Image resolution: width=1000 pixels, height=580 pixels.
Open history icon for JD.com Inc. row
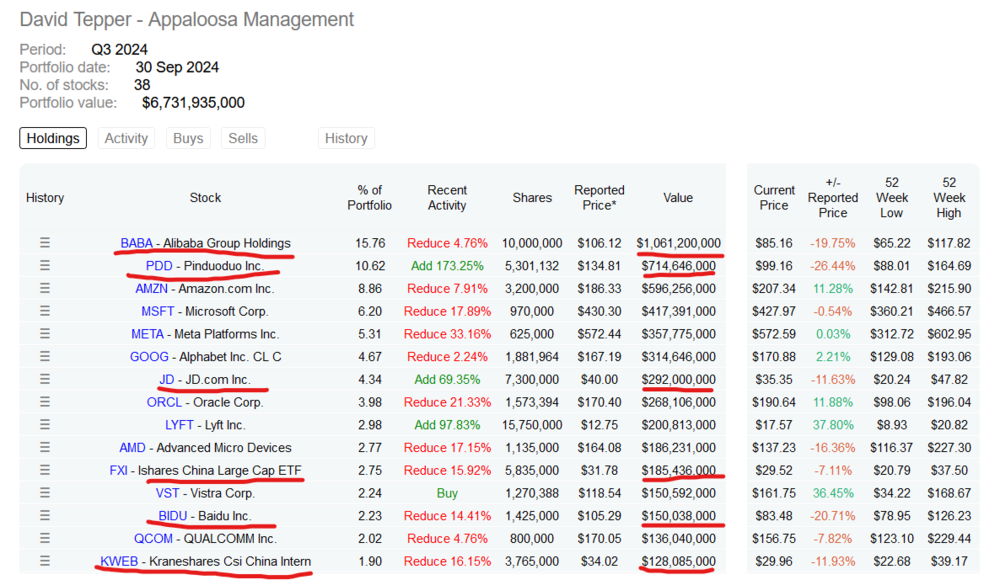pyautogui.click(x=45, y=380)
